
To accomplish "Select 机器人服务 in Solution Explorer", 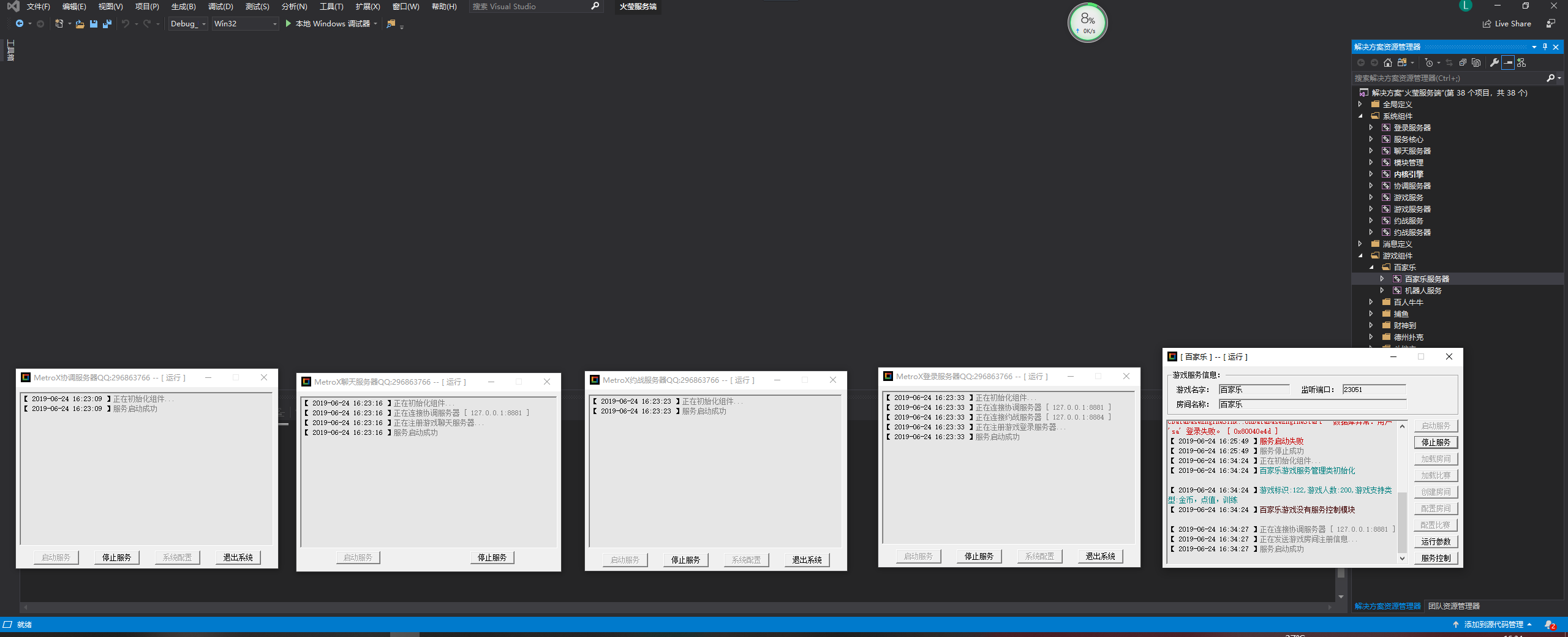I will tap(1423, 290).
